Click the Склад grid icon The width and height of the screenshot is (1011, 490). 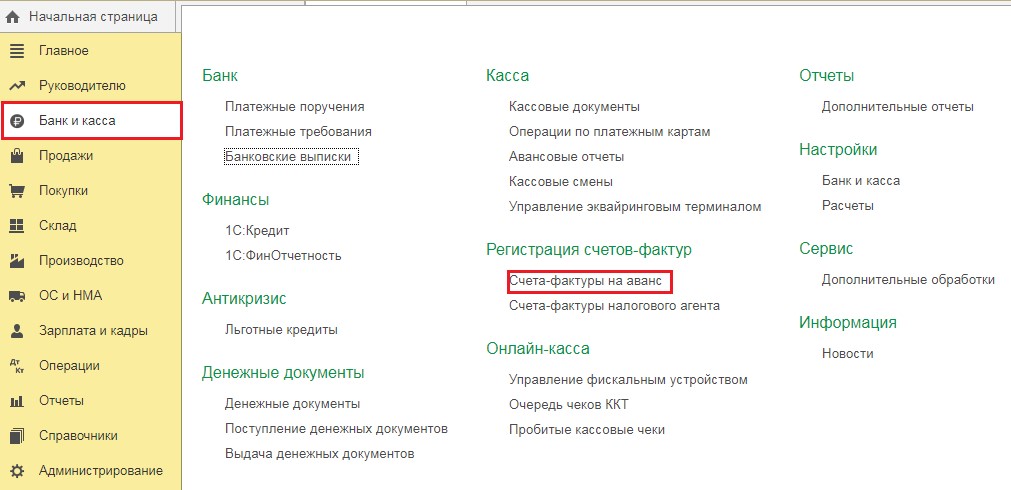click(17, 226)
